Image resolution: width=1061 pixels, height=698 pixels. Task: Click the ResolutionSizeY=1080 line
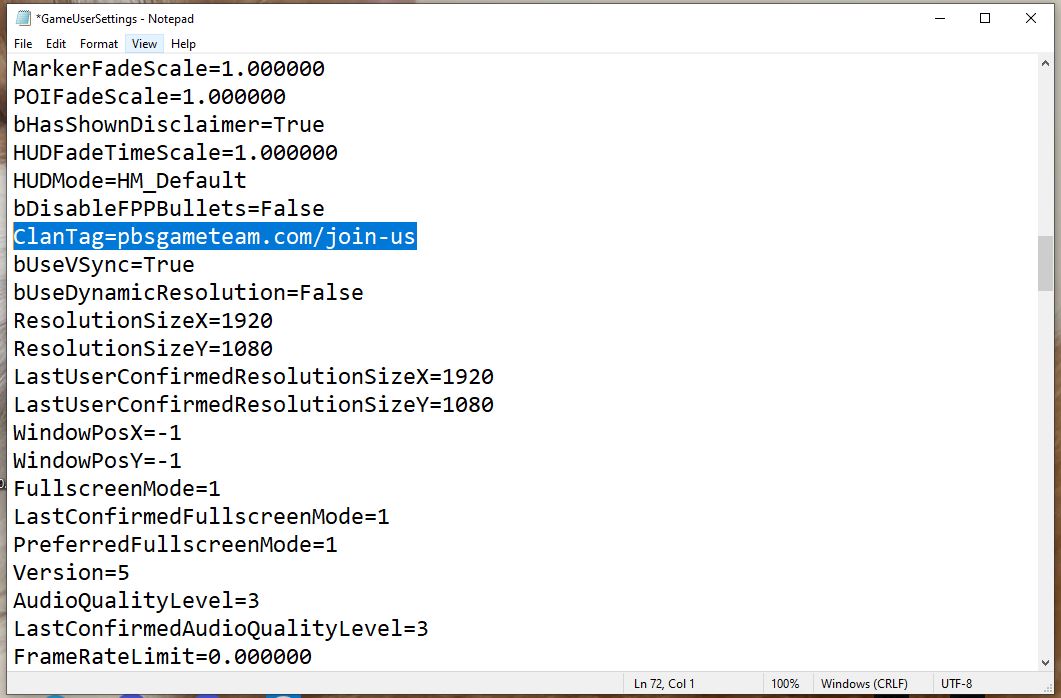coord(143,349)
